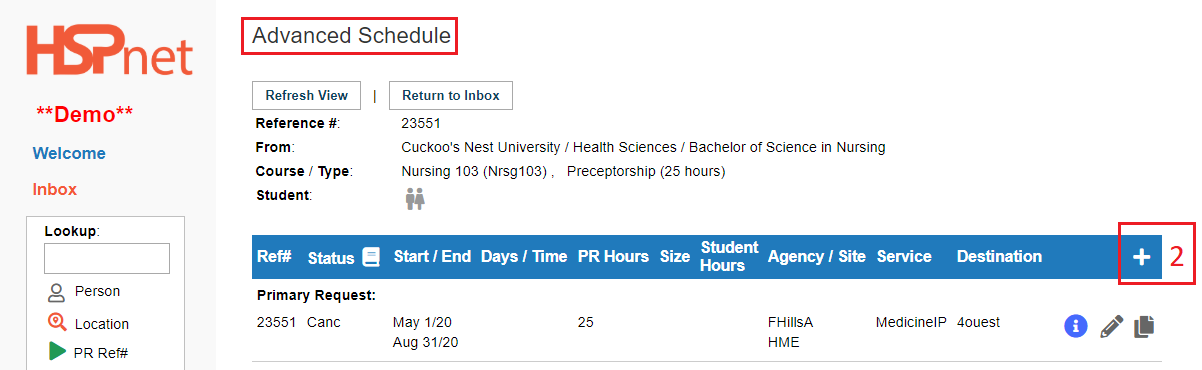Viewport: 1202px width, 370px height.
Task: Open the Inbox menu item
Action: (55, 189)
